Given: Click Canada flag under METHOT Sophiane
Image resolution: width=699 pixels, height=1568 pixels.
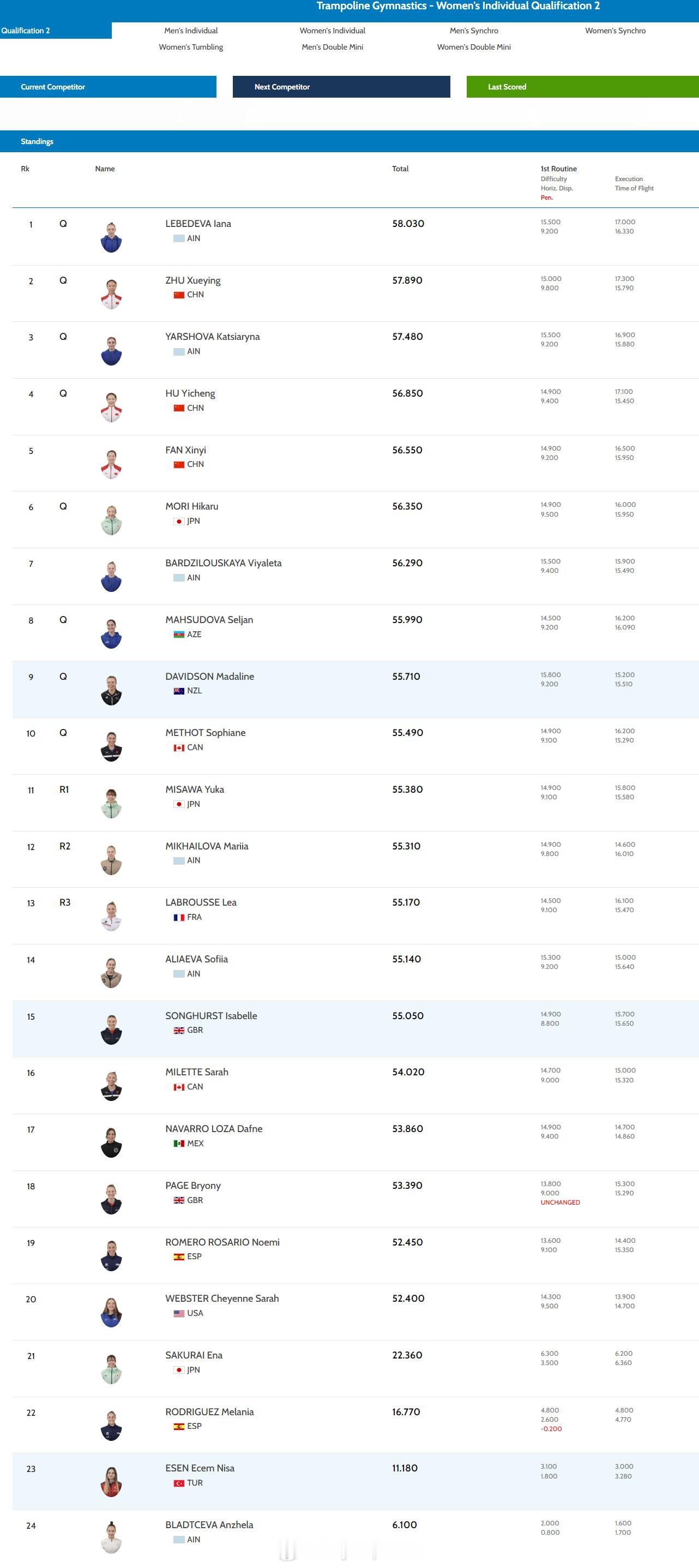Looking at the screenshot, I should click(179, 748).
